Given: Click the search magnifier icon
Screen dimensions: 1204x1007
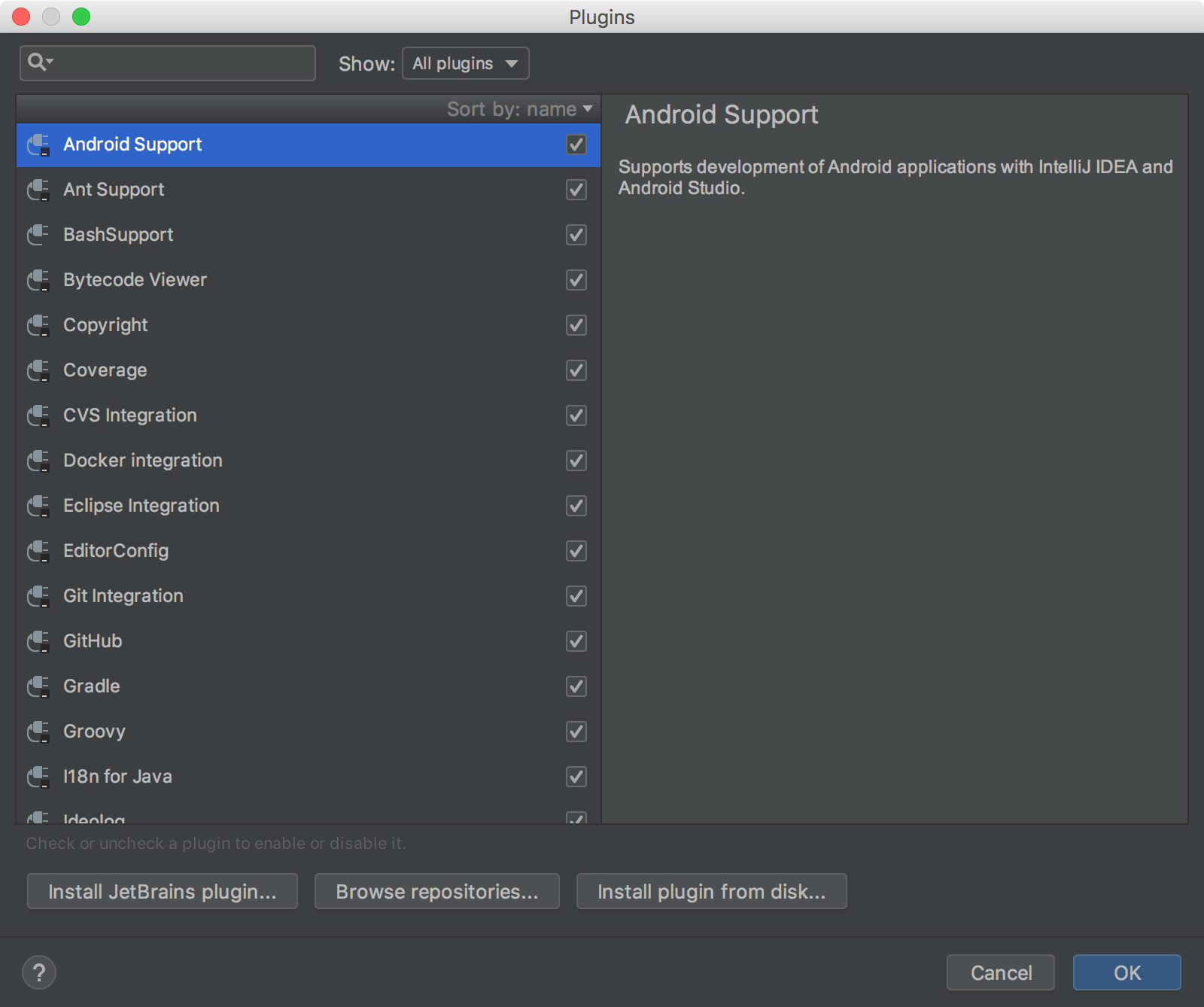Looking at the screenshot, I should click(39, 62).
